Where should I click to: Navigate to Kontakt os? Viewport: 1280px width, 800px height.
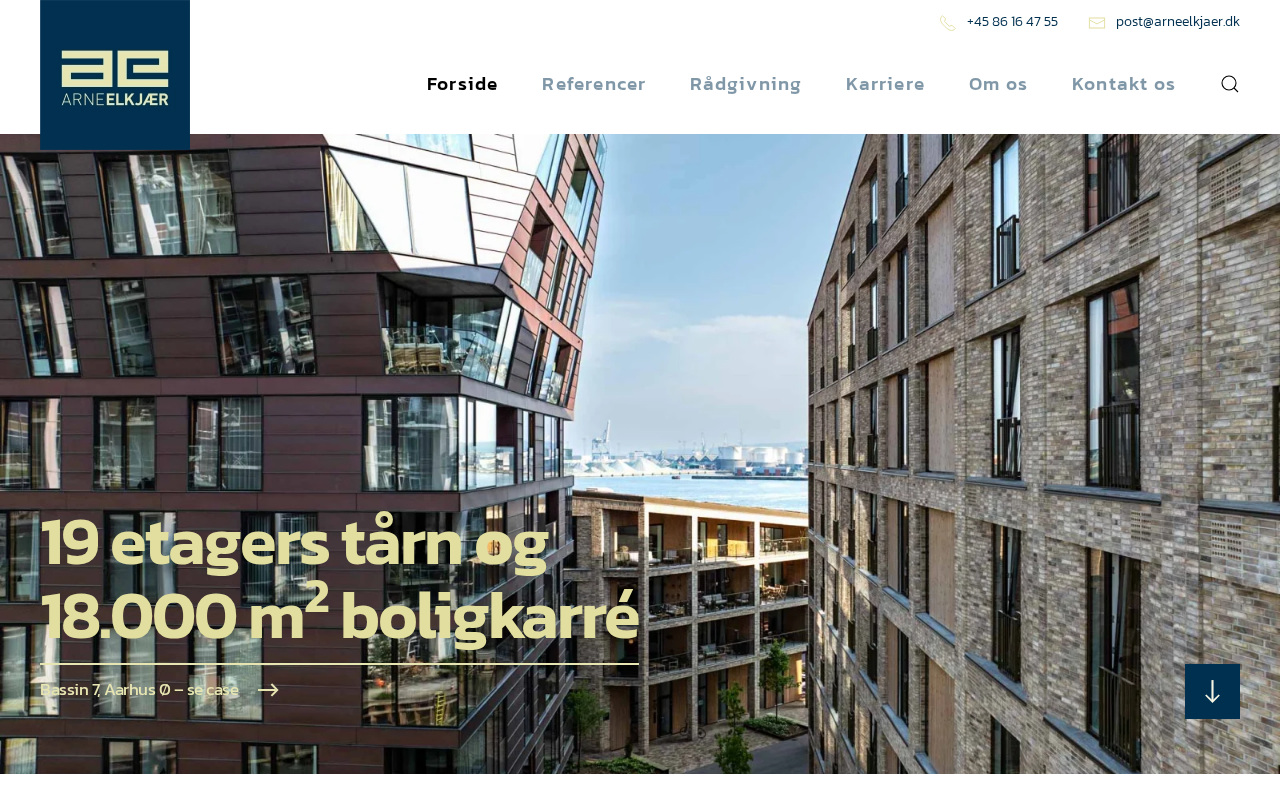pos(1123,84)
